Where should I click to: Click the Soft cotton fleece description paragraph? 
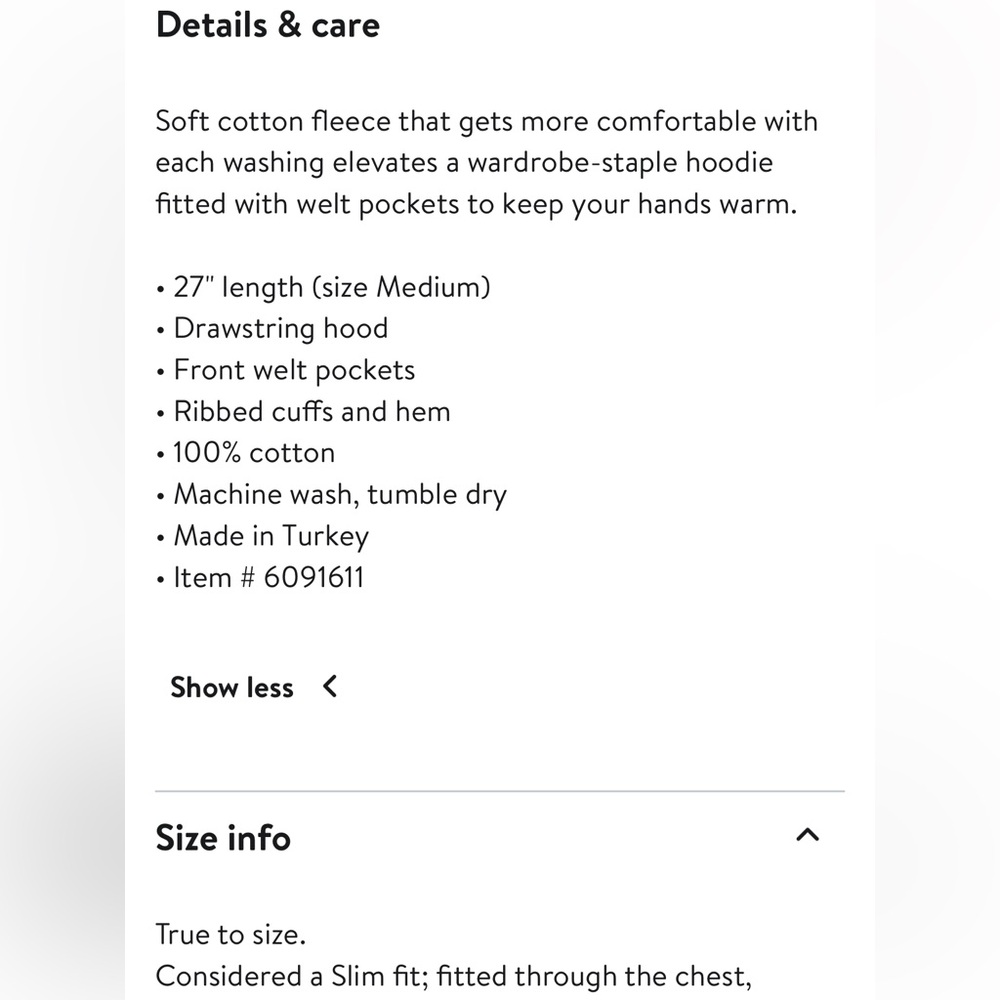487,163
